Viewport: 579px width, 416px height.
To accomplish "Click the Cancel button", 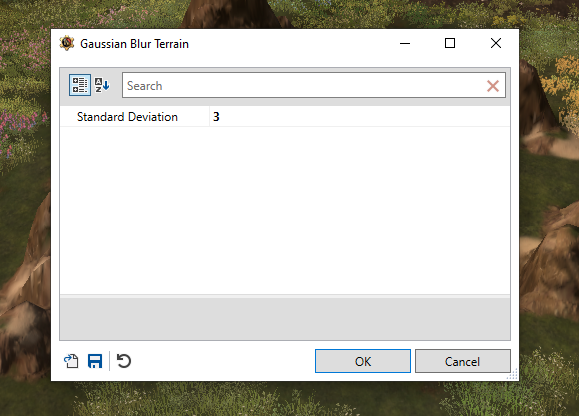I will 463,361.
